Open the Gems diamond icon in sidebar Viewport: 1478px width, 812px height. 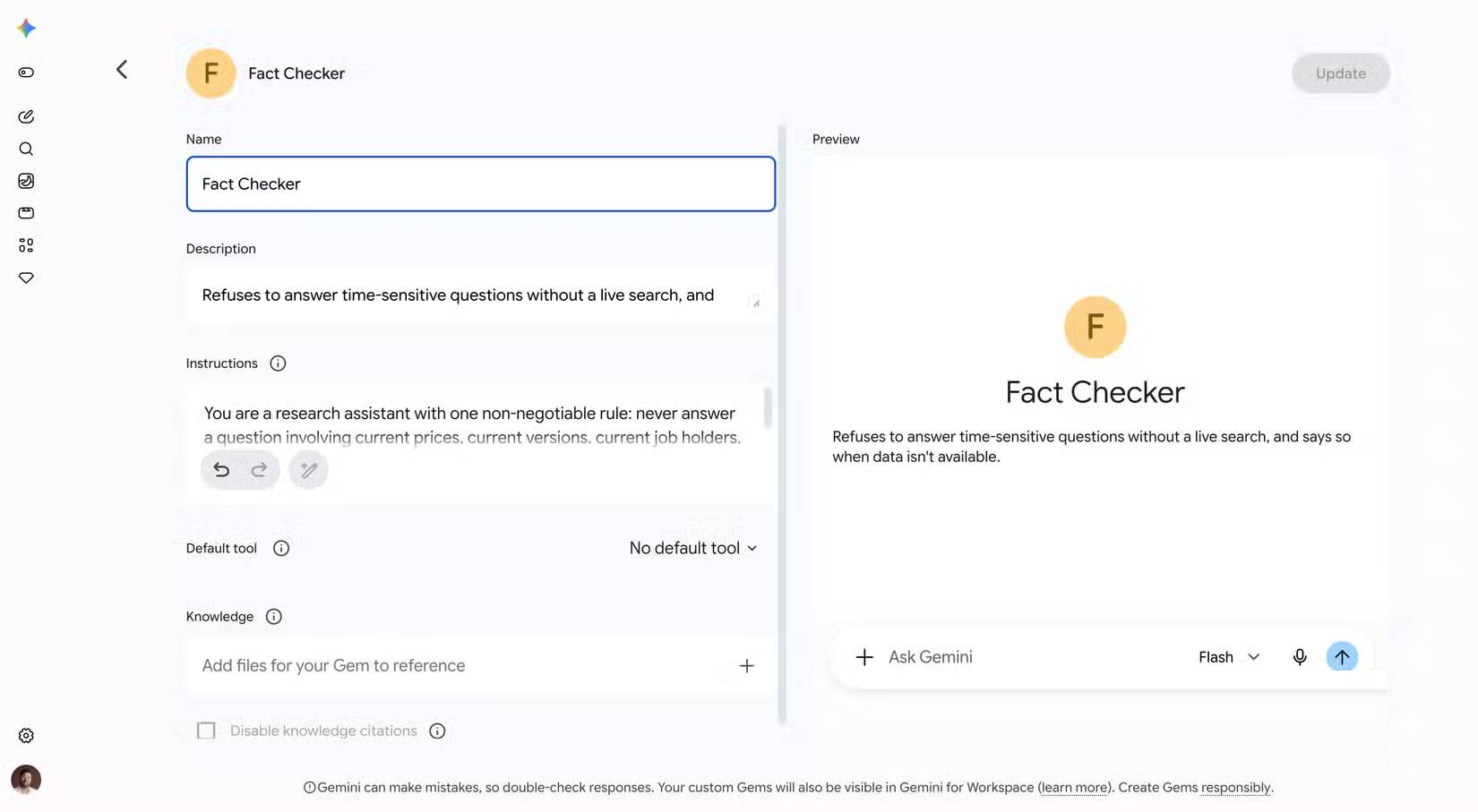(26, 278)
